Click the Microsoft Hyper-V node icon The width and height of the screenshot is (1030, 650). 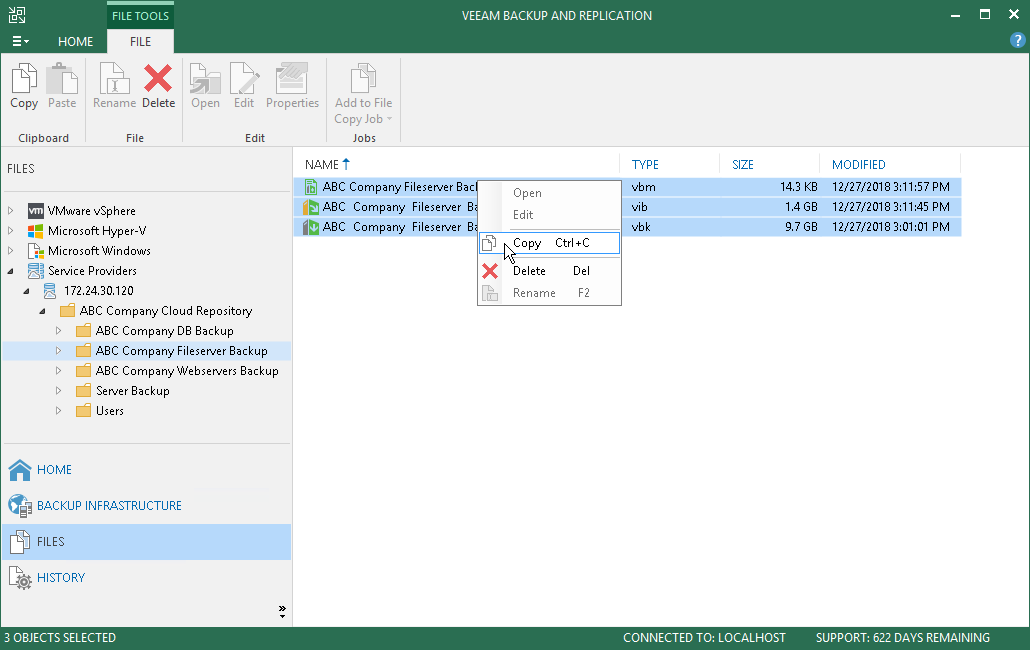(35, 231)
